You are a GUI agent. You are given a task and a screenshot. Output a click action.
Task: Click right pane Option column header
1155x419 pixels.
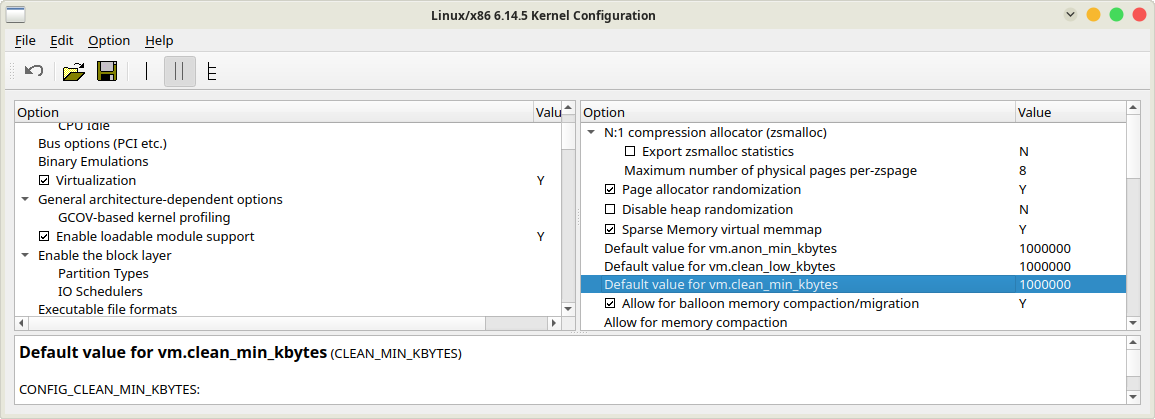798,113
